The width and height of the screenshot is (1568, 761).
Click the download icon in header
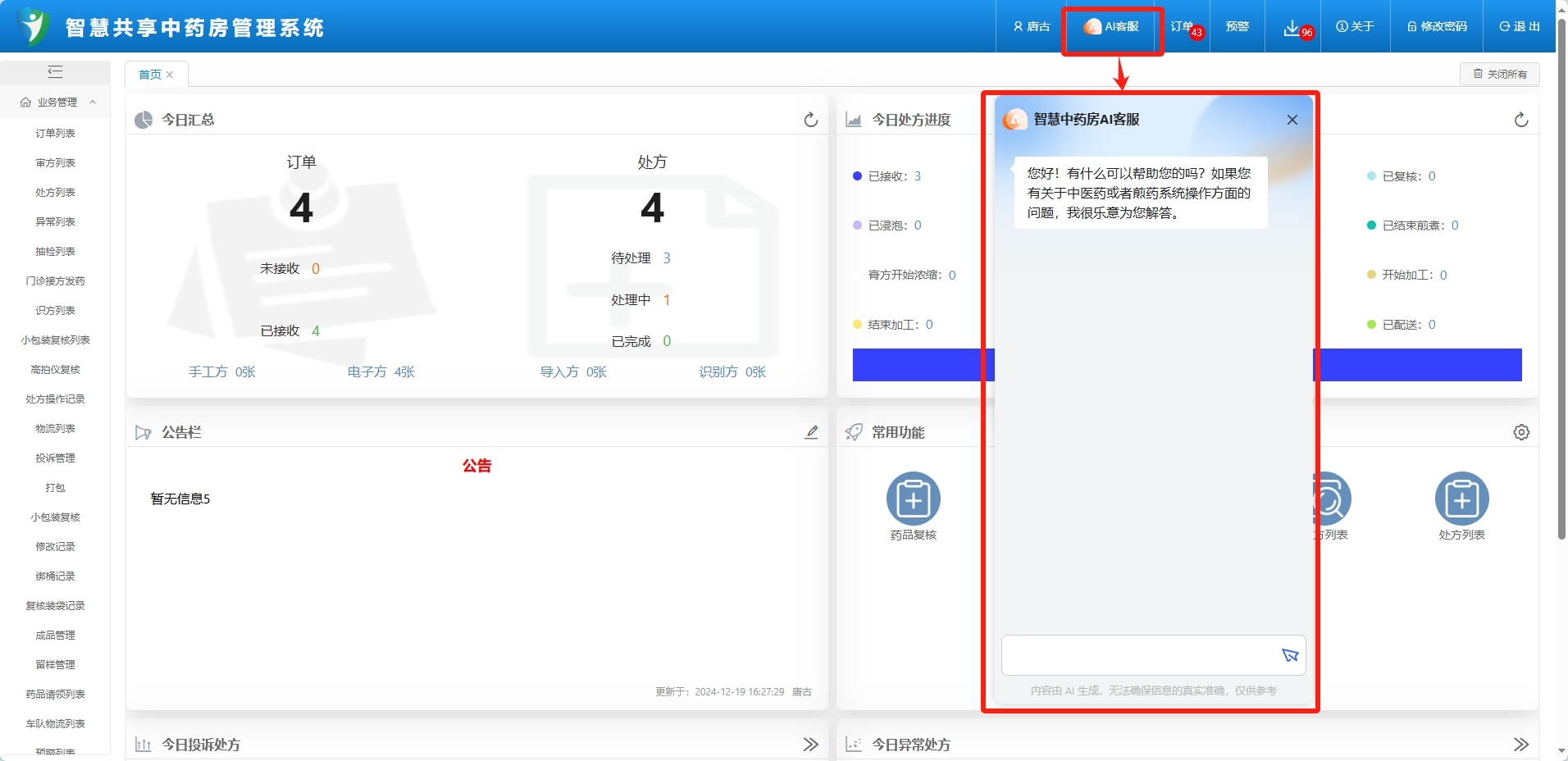coord(1292,28)
